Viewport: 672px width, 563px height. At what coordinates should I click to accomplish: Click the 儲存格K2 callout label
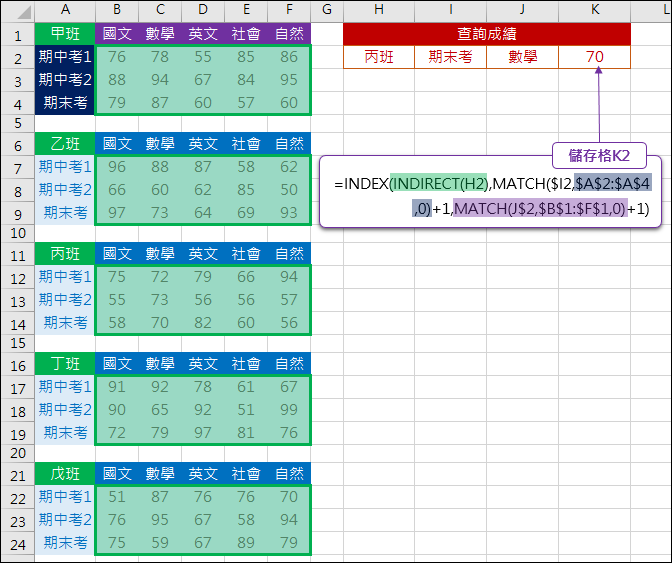[599, 156]
